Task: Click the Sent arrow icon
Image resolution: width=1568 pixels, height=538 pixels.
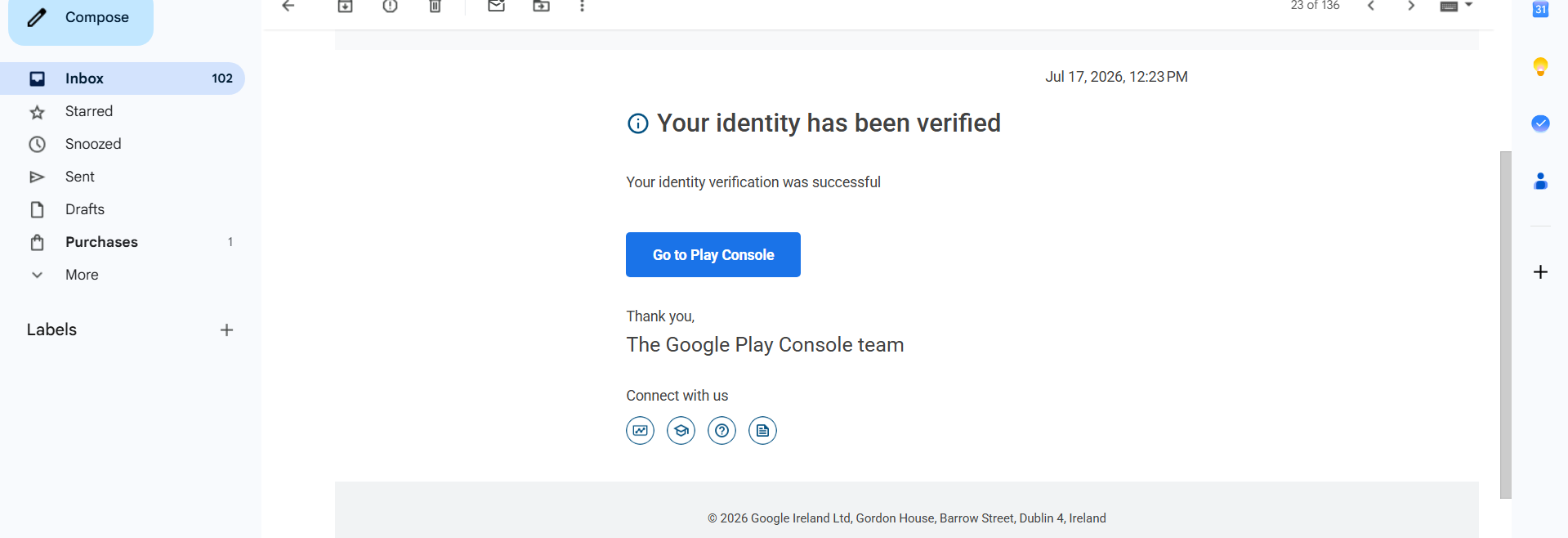Action: point(37,177)
